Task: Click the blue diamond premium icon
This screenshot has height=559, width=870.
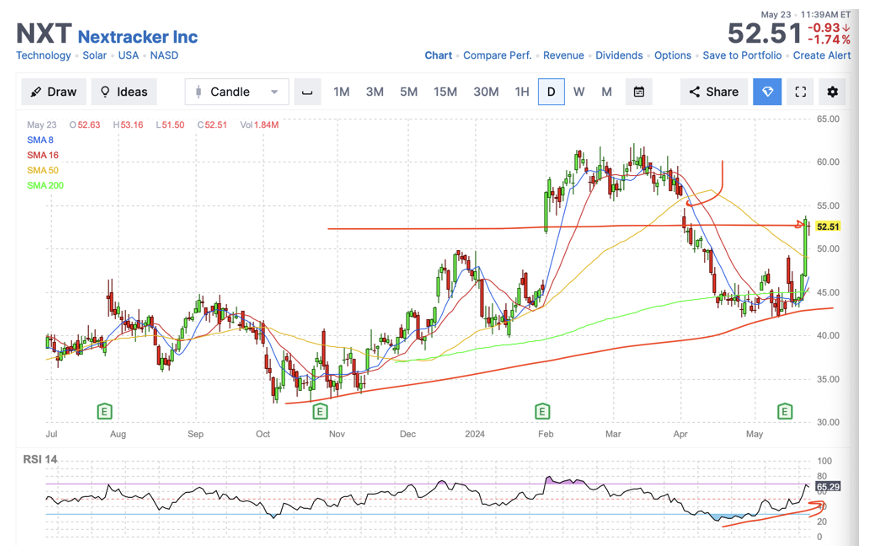Action: [767, 92]
